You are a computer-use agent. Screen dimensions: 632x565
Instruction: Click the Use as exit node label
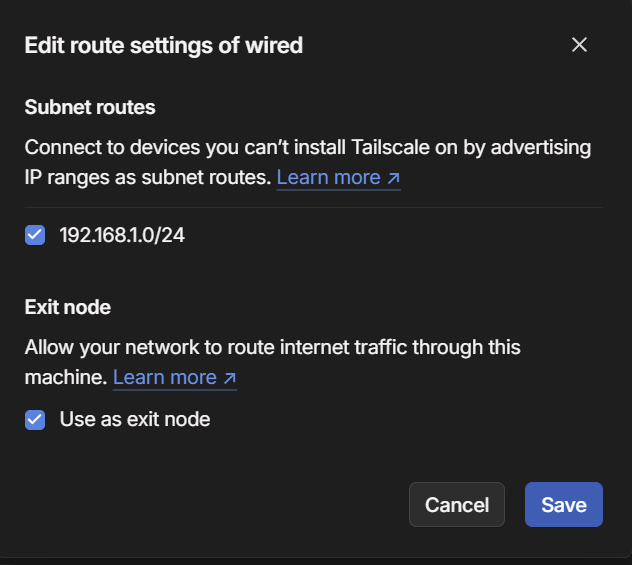(135, 419)
